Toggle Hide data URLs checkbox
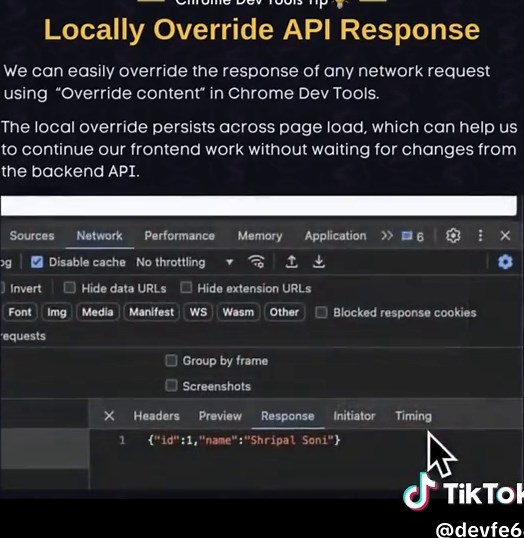 70,288
